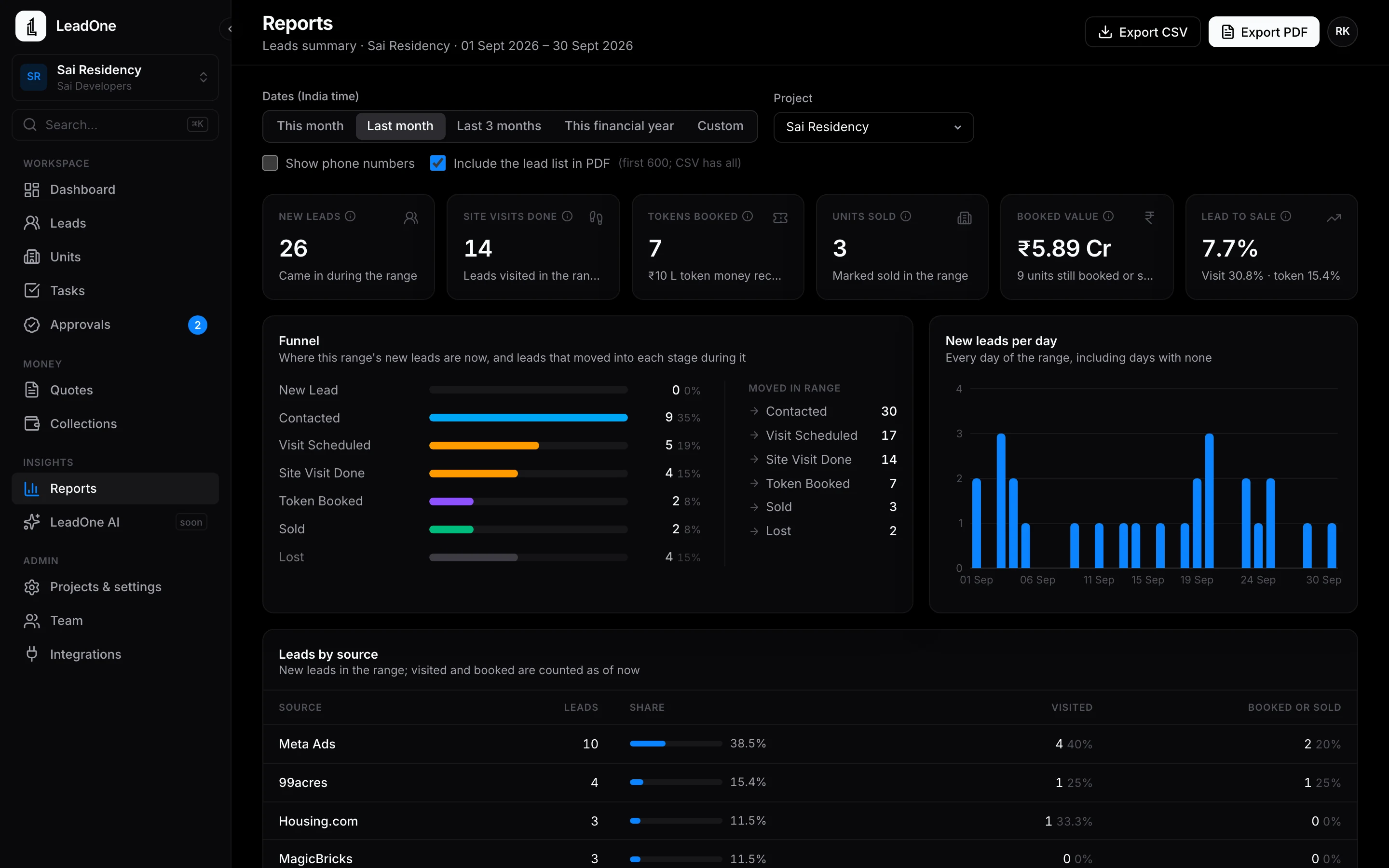Click the Projects & settings gear icon
1389x868 pixels.
point(31,587)
